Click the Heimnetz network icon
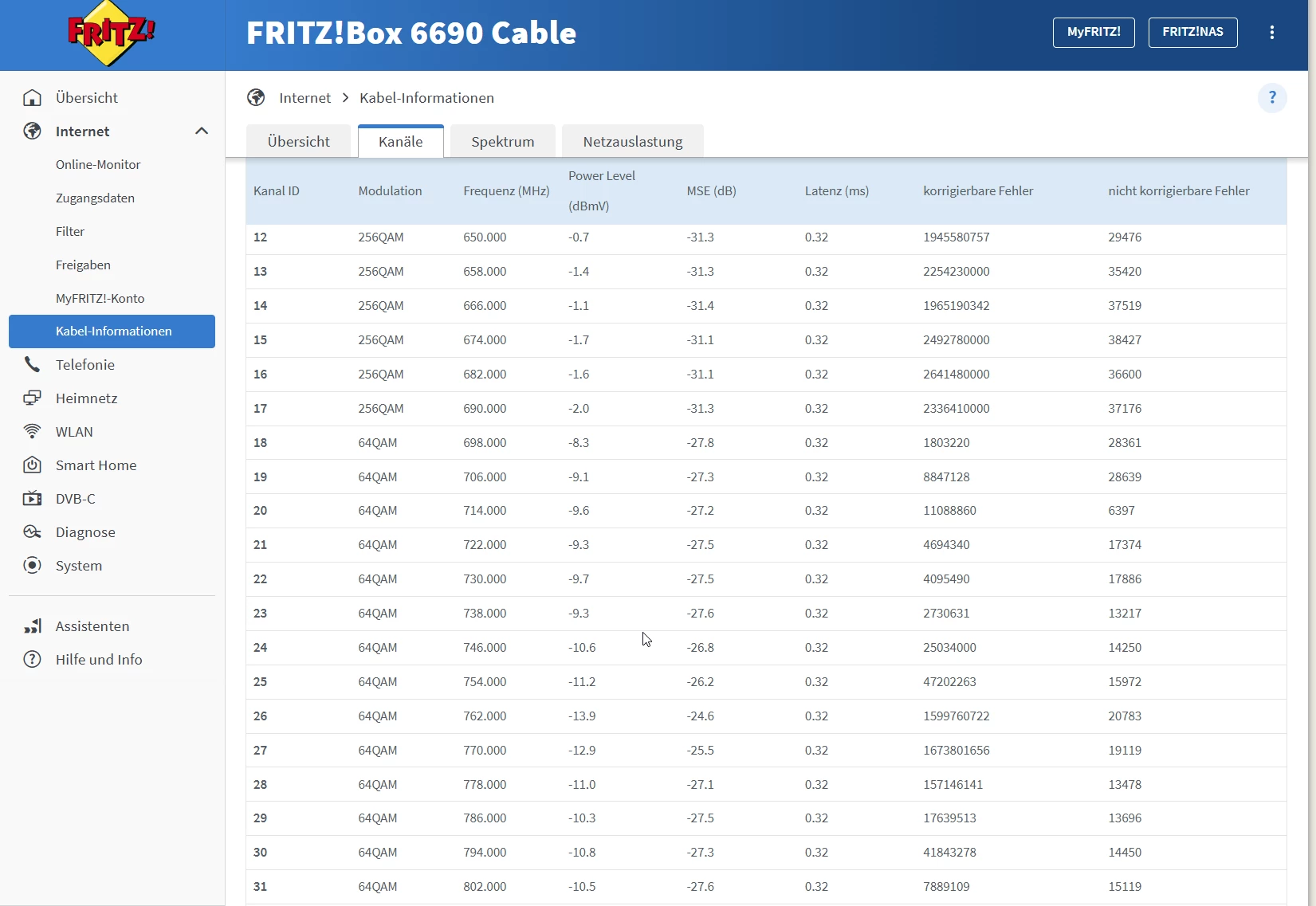 pos(32,398)
